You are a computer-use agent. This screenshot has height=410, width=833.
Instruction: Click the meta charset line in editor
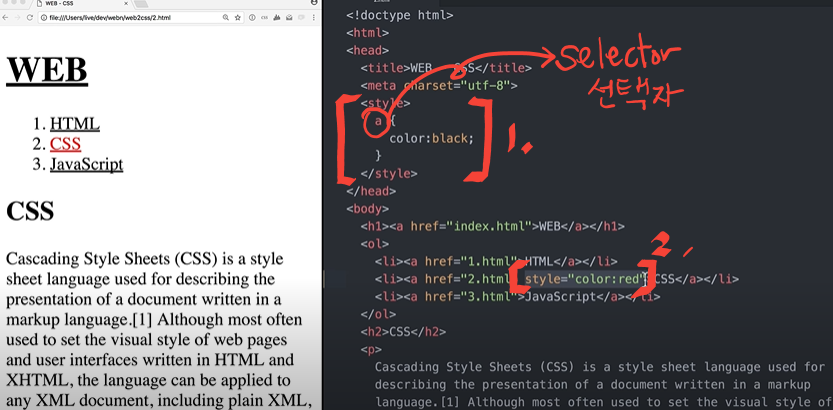[439, 86]
